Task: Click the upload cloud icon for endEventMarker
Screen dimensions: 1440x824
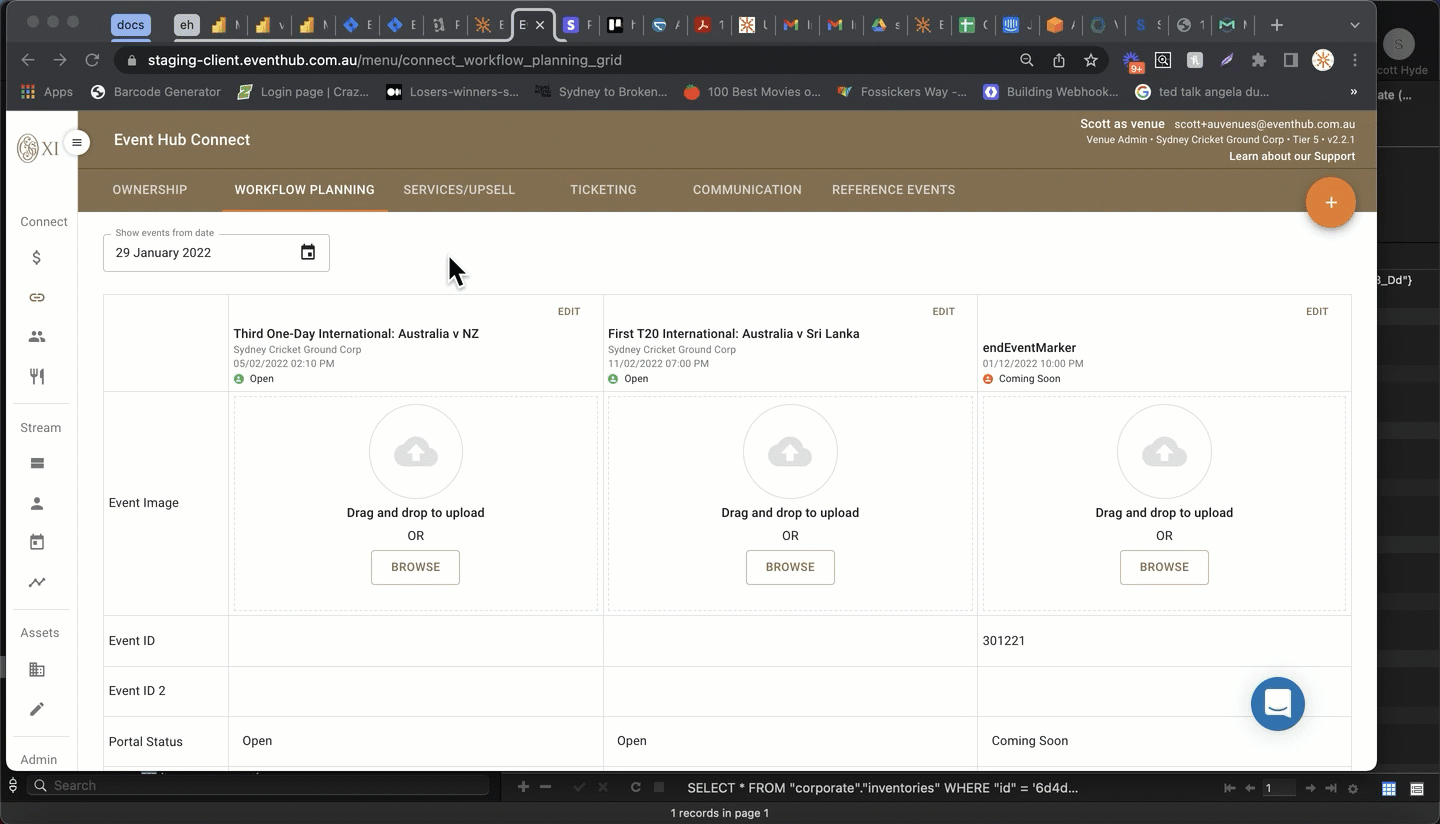Action: point(1164,452)
